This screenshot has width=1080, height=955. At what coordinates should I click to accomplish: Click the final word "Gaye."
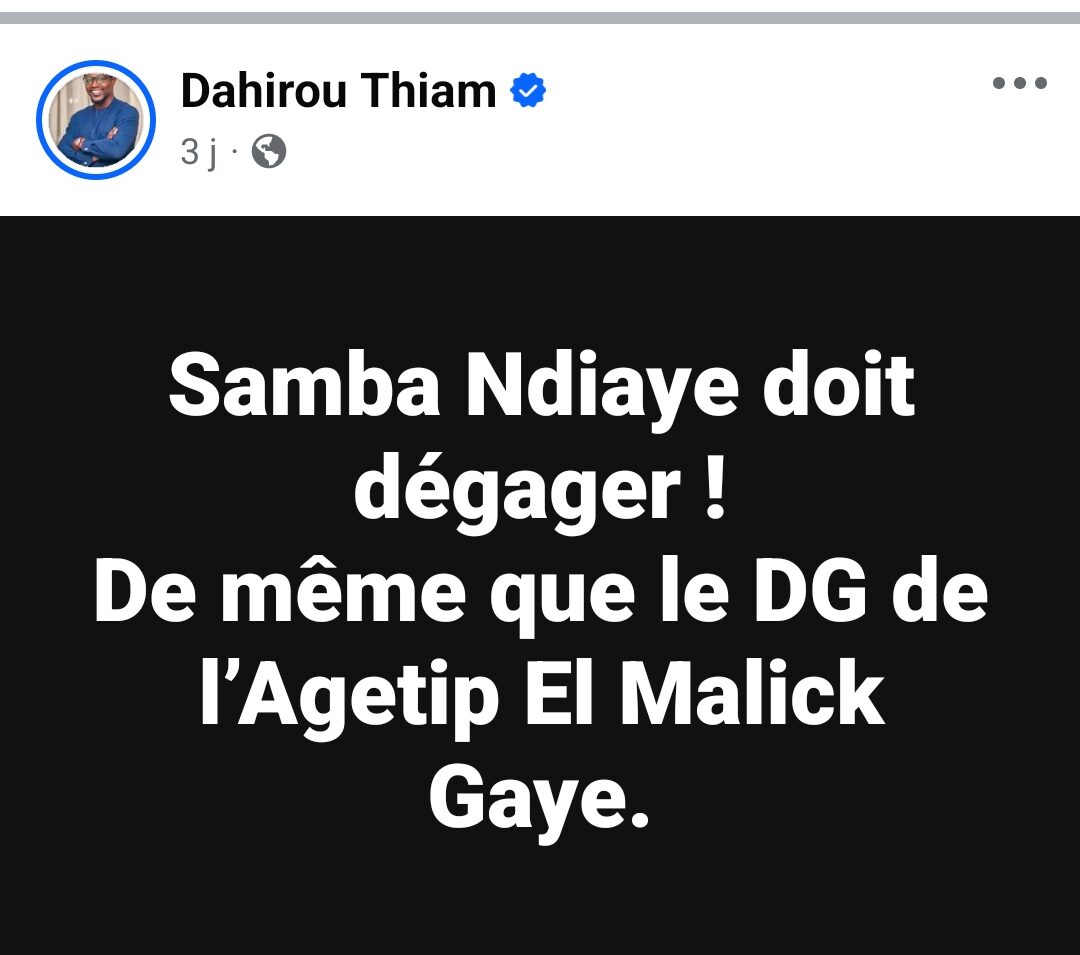click(x=539, y=802)
